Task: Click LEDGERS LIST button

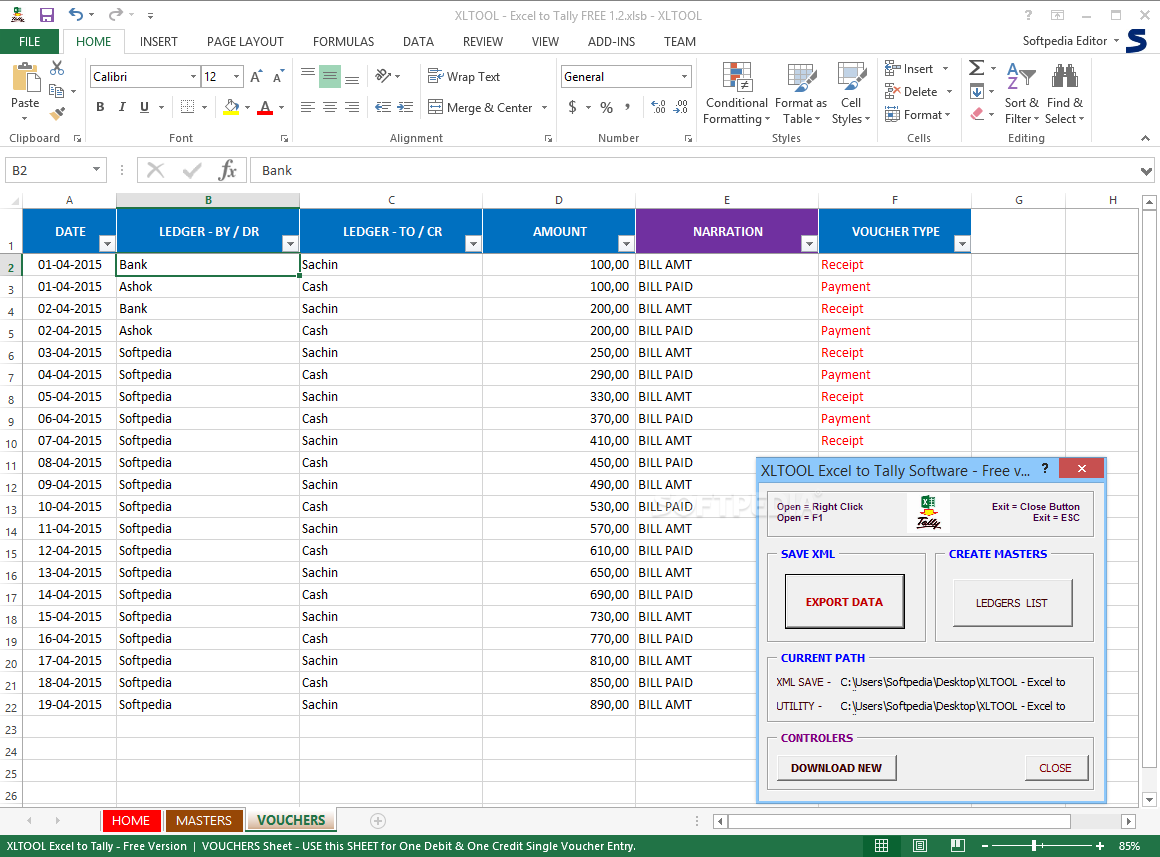Action: tap(1011, 602)
